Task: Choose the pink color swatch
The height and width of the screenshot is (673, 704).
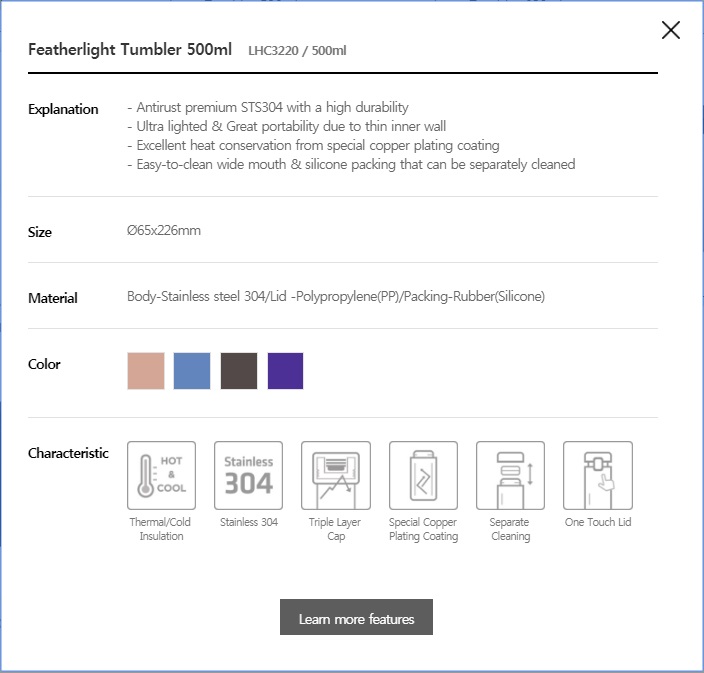Action: click(x=146, y=371)
